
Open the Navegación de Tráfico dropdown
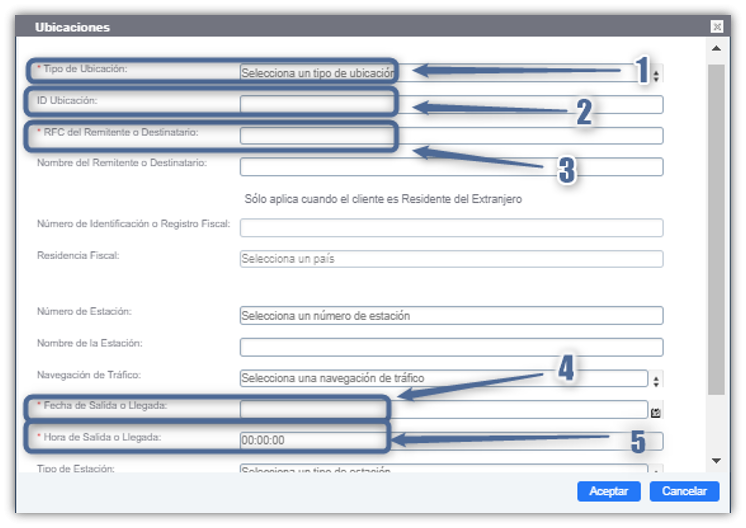tap(443, 378)
